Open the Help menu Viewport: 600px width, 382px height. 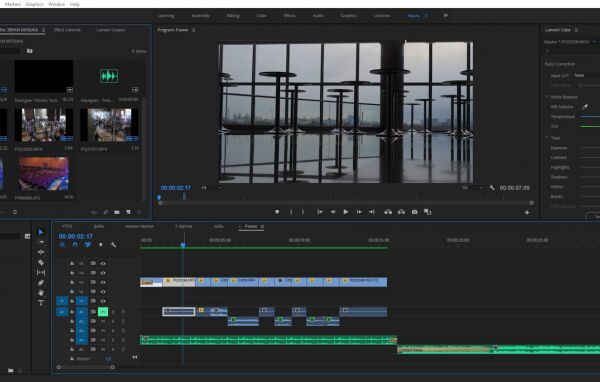(75, 4)
